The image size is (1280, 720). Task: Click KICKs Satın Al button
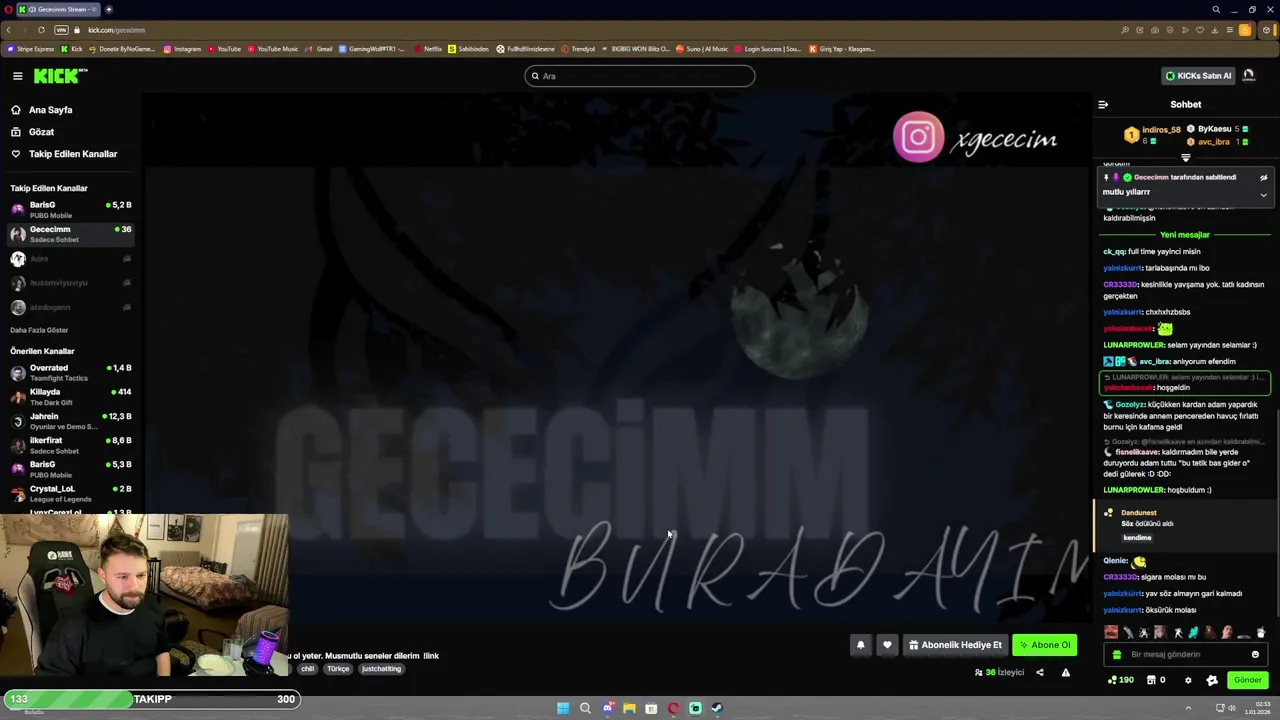point(1198,76)
